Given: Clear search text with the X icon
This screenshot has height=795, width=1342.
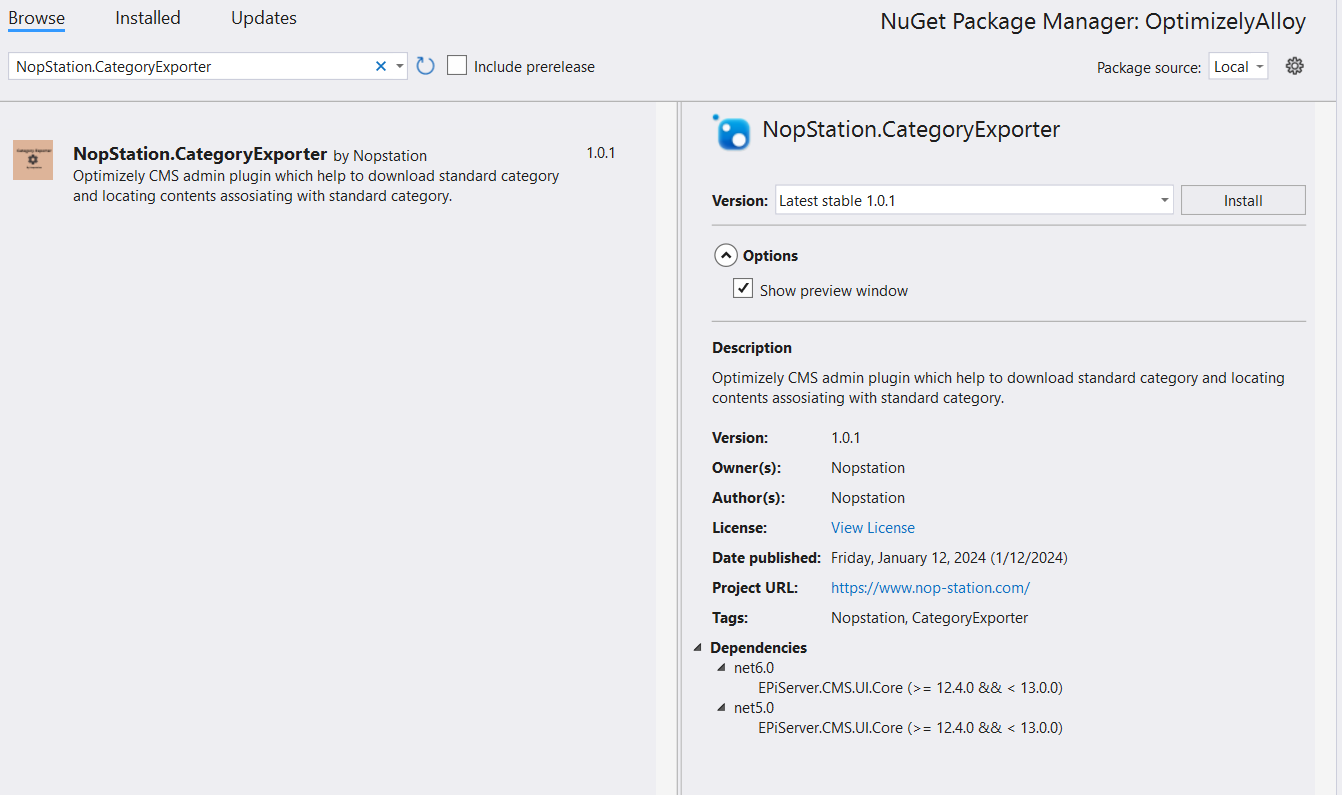Looking at the screenshot, I should pyautogui.click(x=380, y=66).
